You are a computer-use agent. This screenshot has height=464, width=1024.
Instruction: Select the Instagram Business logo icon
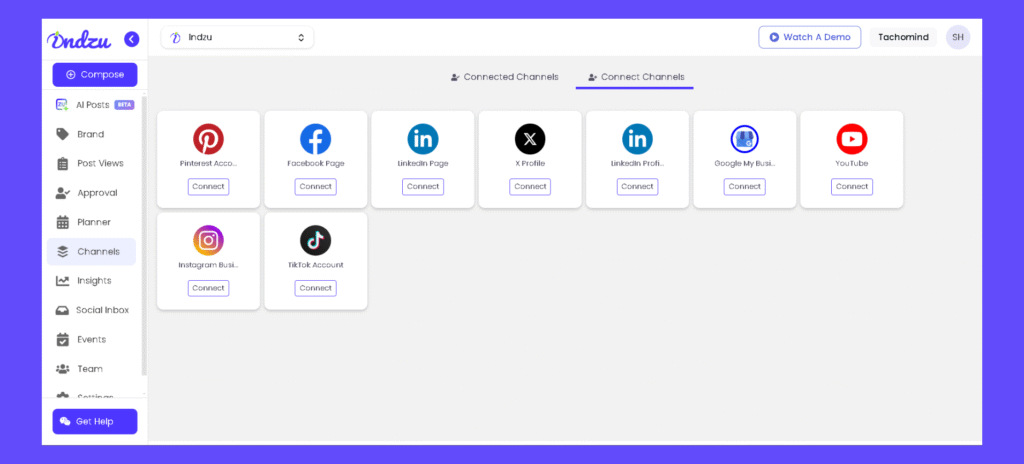pos(208,241)
